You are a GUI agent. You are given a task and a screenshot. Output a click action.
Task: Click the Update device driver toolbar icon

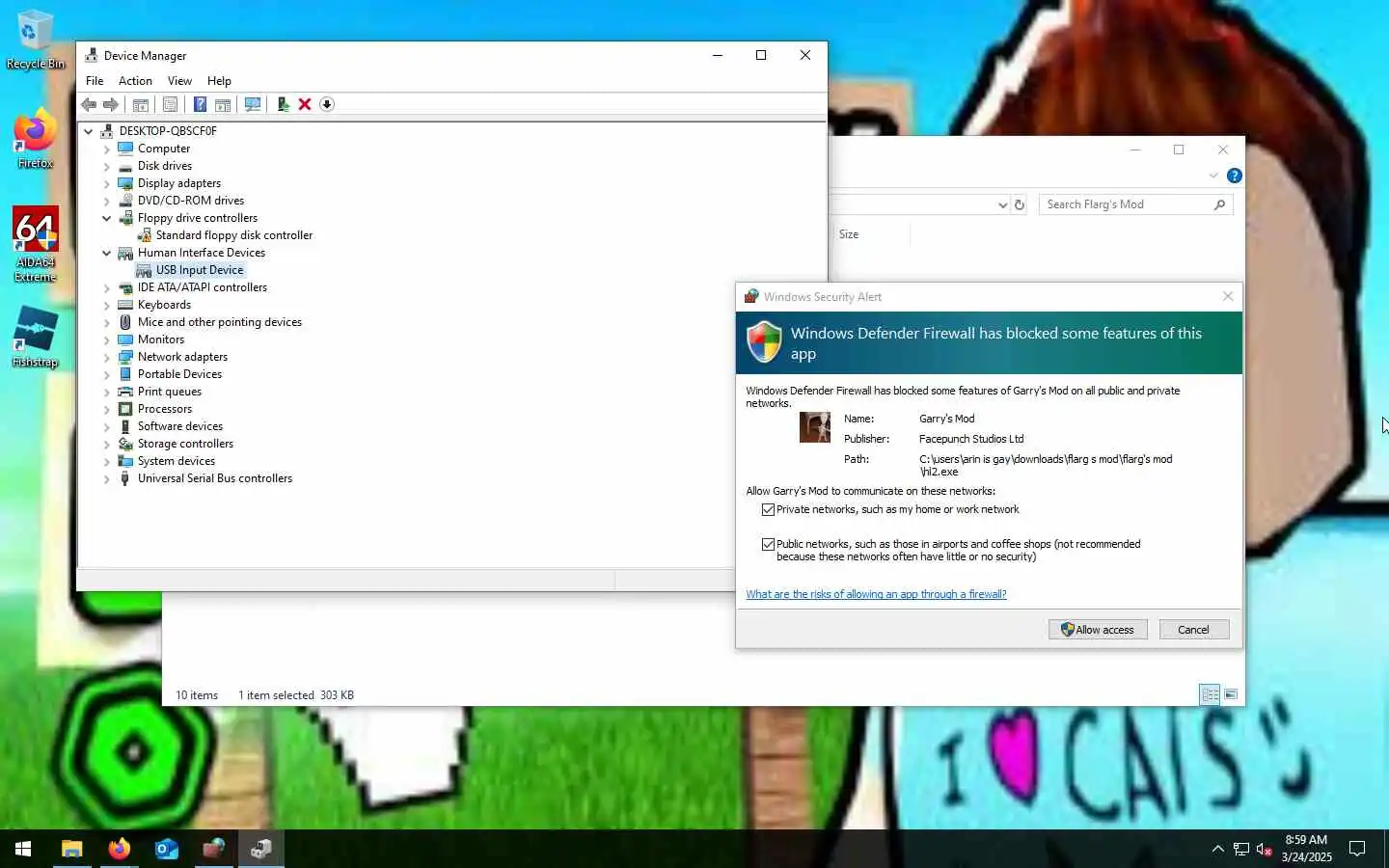(x=283, y=104)
